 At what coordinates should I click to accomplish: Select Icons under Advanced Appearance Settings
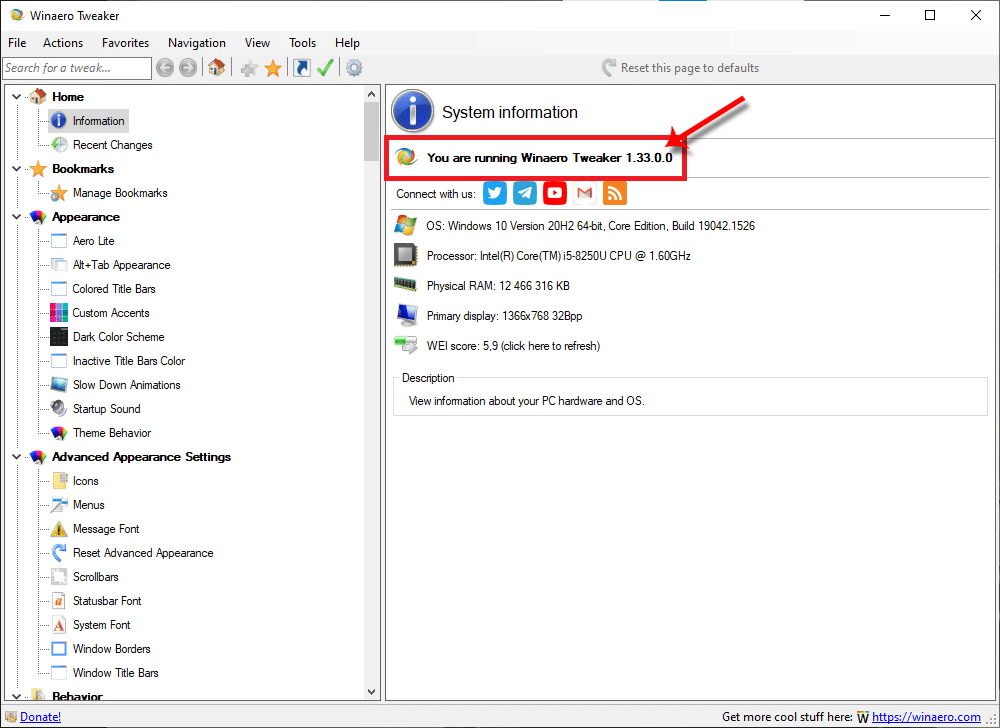[x=85, y=481]
